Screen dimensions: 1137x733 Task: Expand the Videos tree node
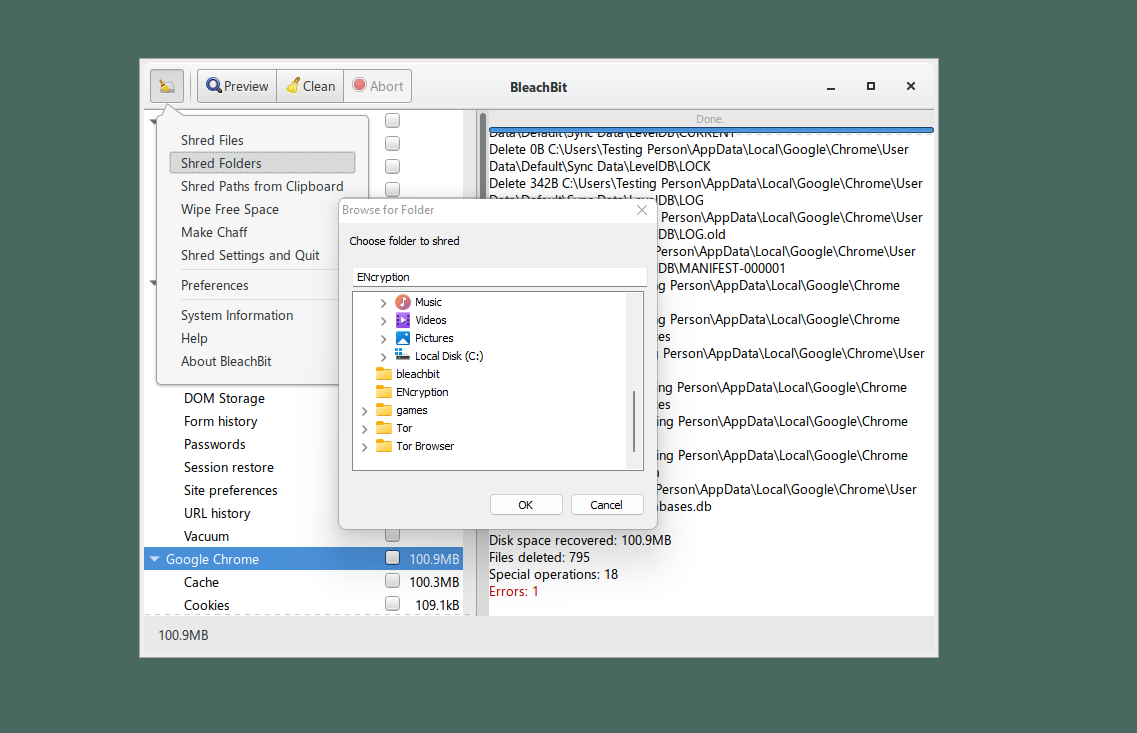click(x=384, y=321)
